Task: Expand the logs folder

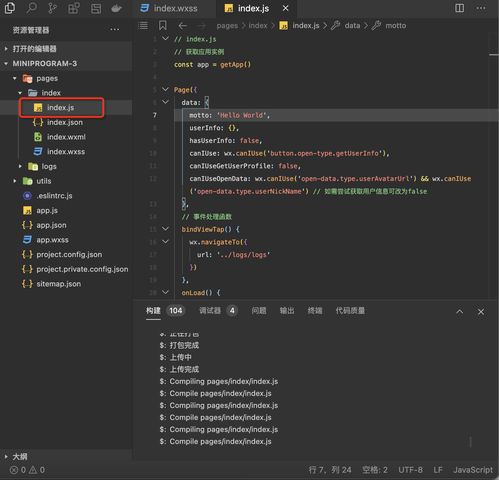Action: [x=20, y=166]
